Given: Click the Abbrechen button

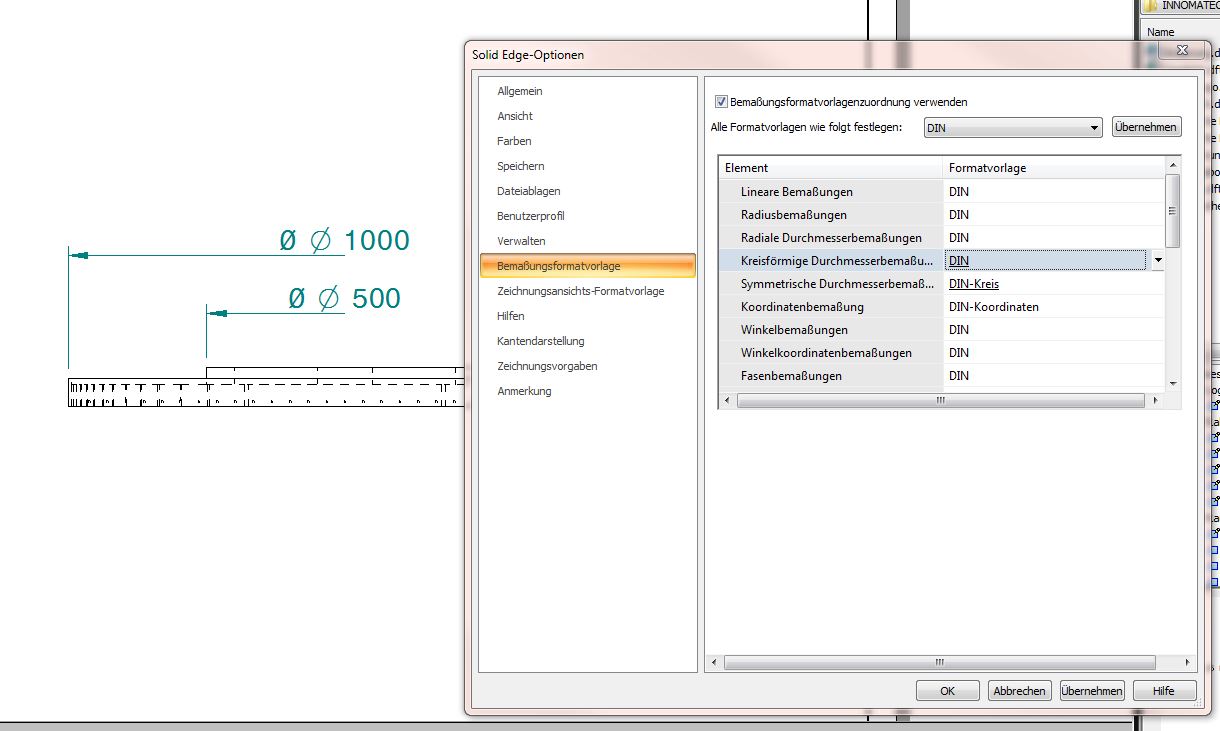Looking at the screenshot, I should (x=1019, y=691).
